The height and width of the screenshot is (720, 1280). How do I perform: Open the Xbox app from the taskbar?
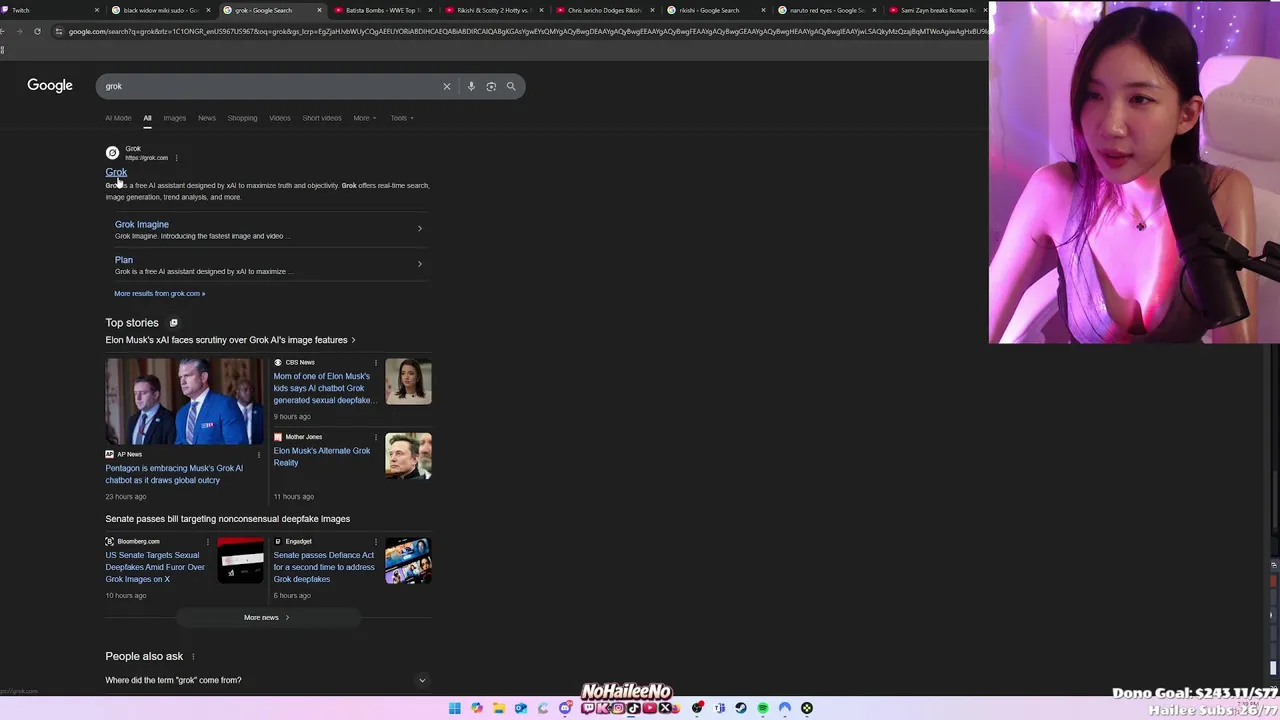[807, 708]
